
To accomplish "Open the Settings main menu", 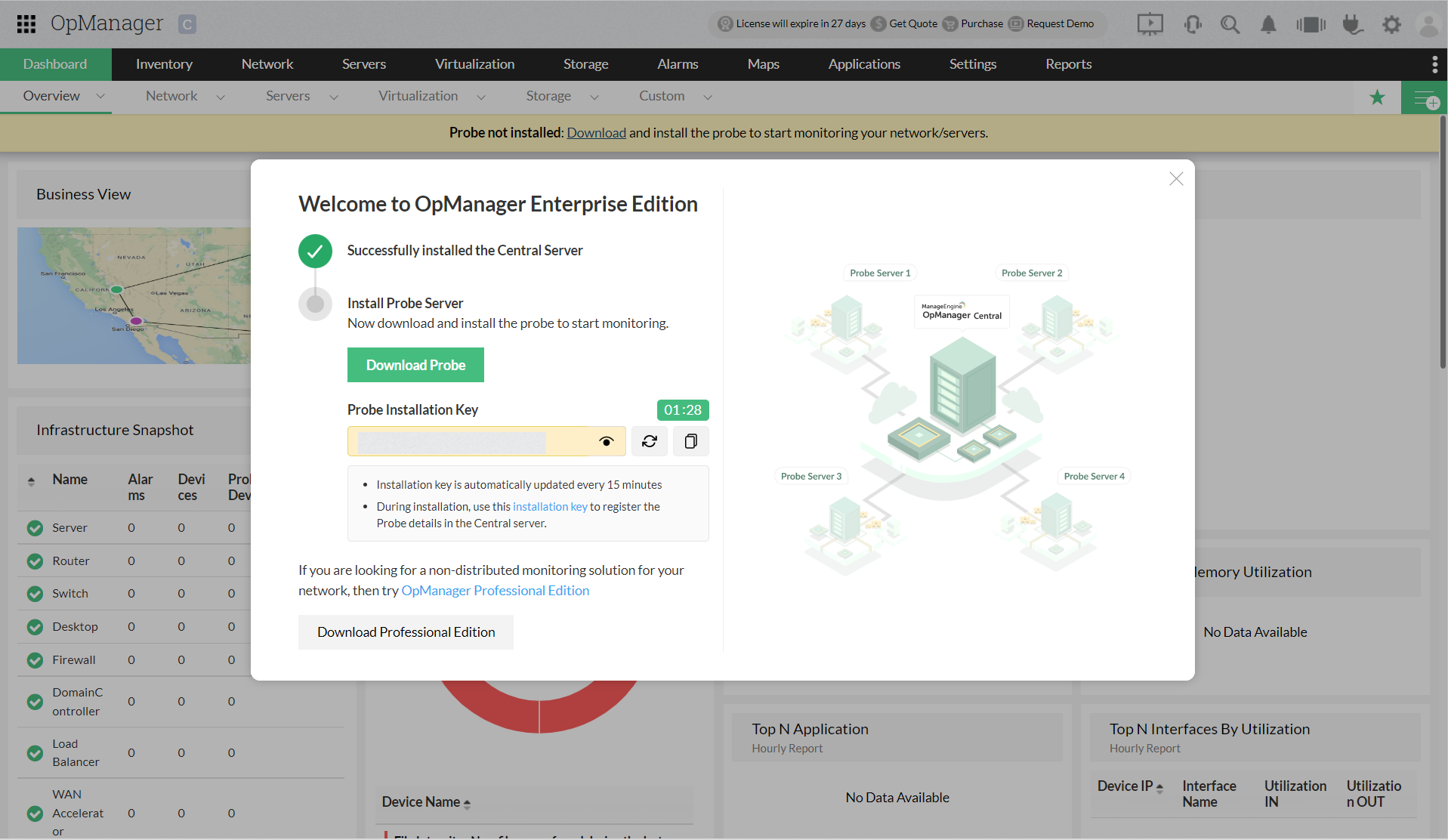I will click(x=973, y=64).
